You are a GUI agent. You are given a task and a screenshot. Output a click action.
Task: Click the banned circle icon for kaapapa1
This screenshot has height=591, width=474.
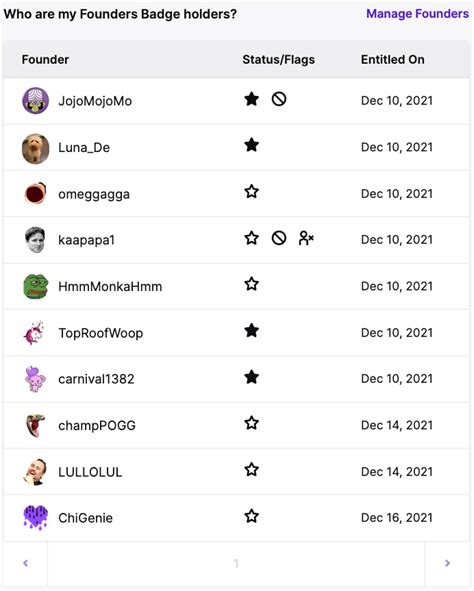[279, 238]
